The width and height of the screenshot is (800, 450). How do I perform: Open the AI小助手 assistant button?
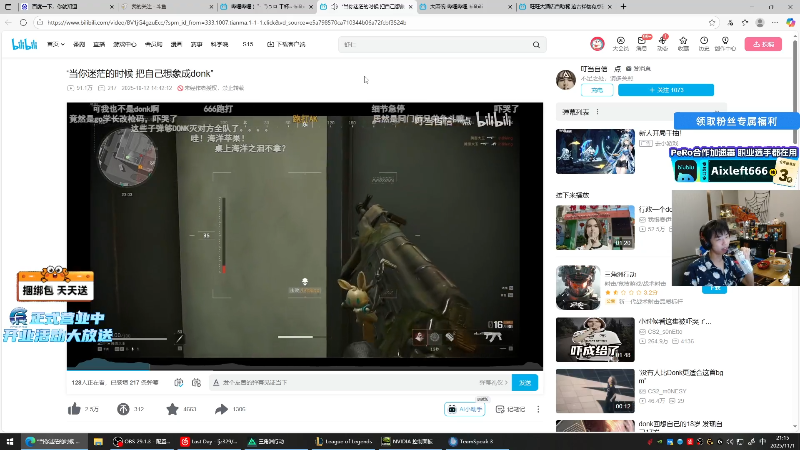pyautogui.click(x=465, y=409)
